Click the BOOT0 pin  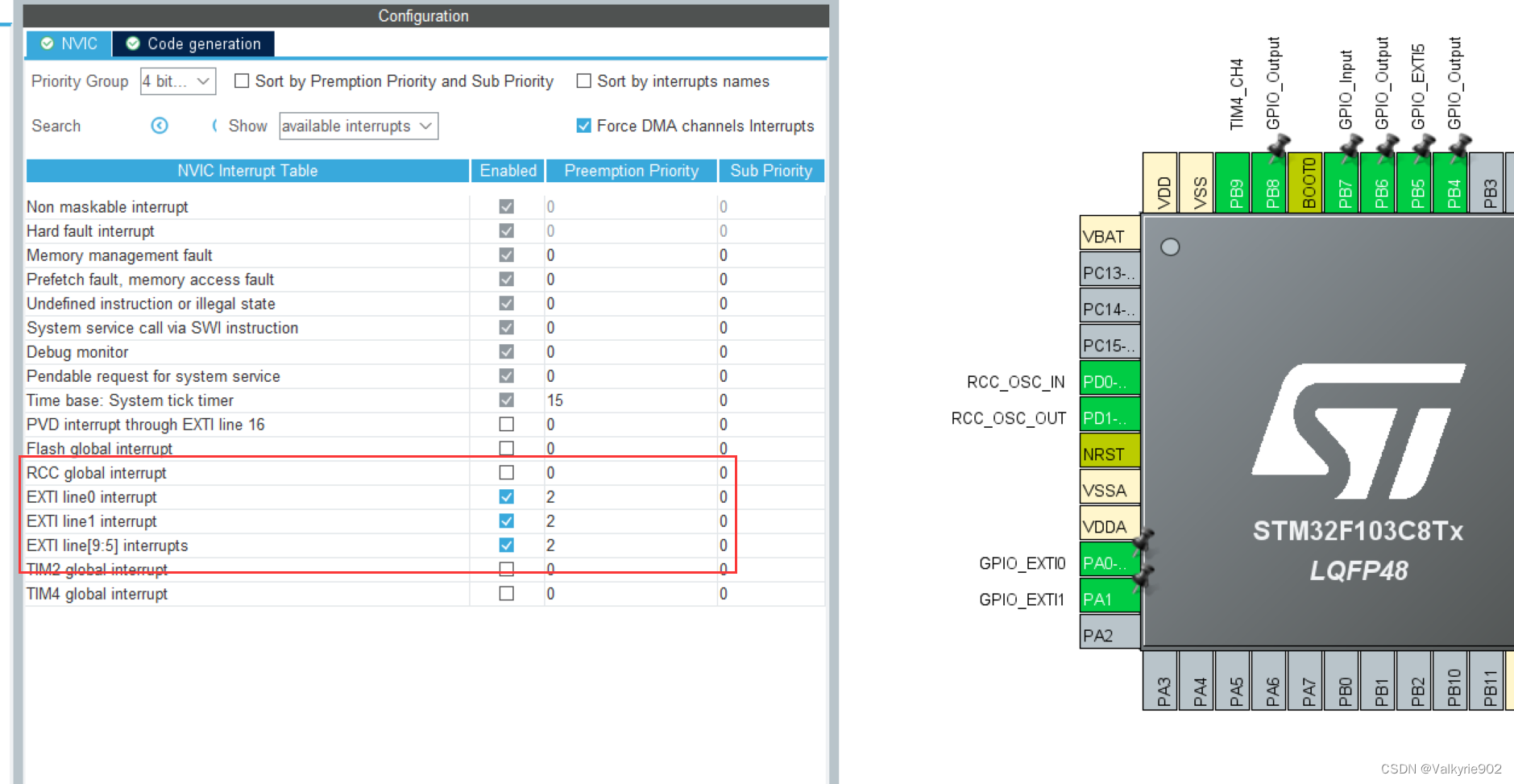click(x=1305, y=182)
